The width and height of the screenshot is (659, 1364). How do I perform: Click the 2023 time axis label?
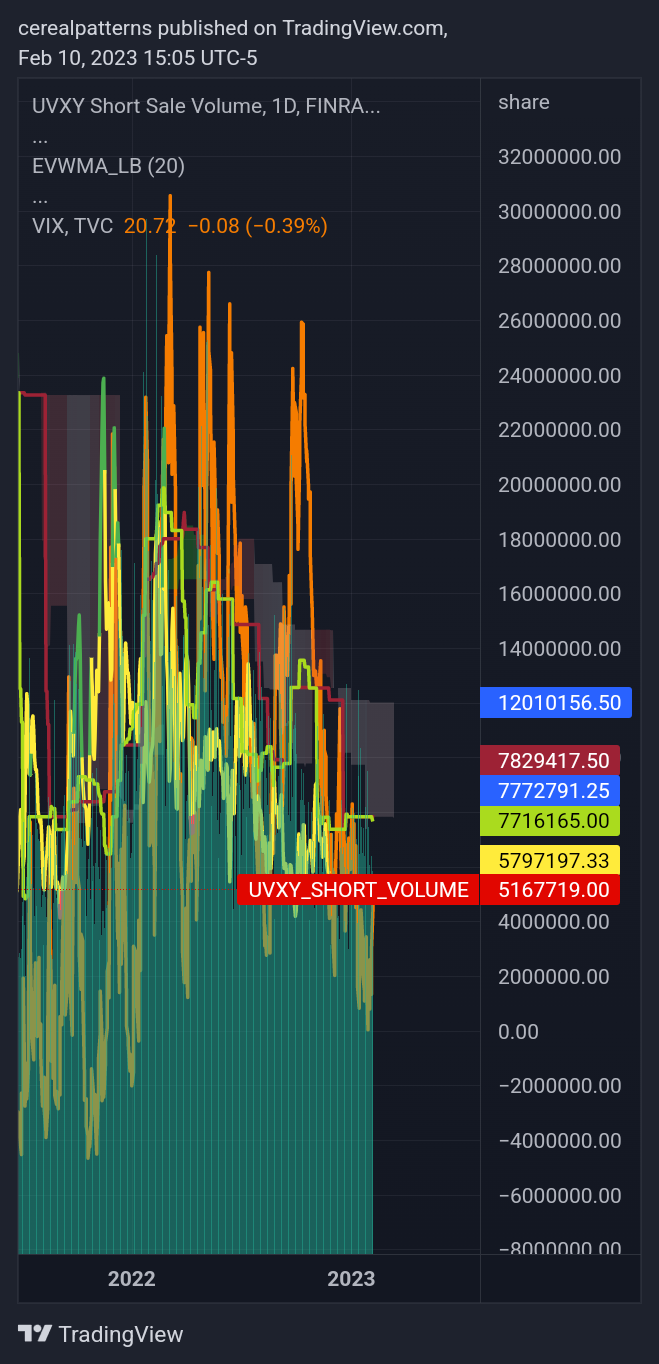click(x=351, y=1278)
